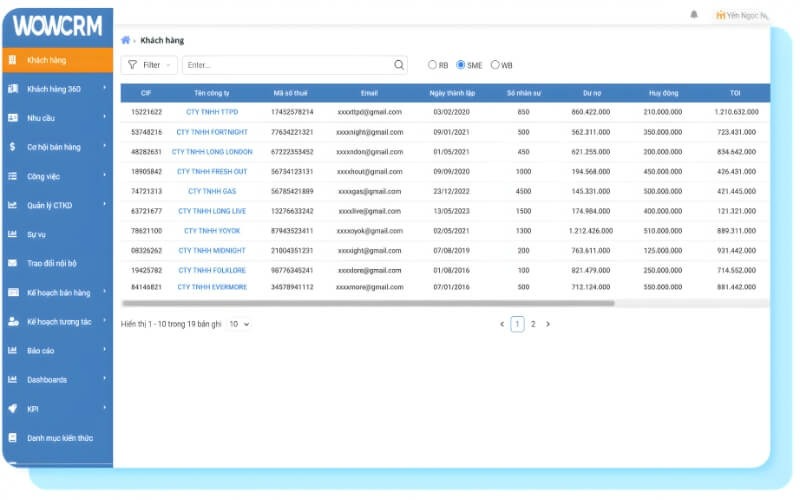Click the KPI rocket icon in sidebar
This screenshot has width=800, height=500.
tap(12, 409)
